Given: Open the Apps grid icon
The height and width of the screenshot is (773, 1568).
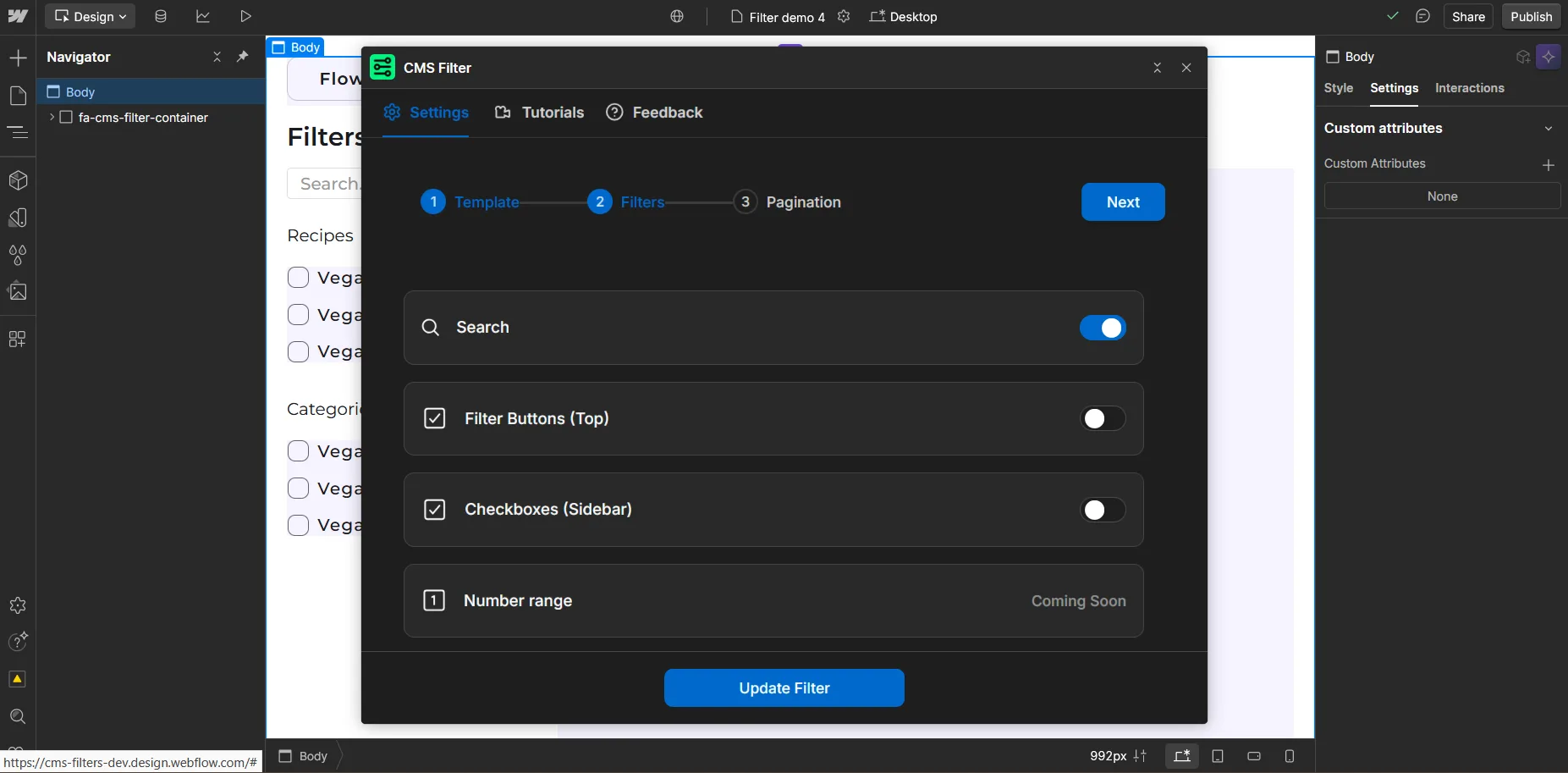Looking at the screenshot, I should pos(18,339).
